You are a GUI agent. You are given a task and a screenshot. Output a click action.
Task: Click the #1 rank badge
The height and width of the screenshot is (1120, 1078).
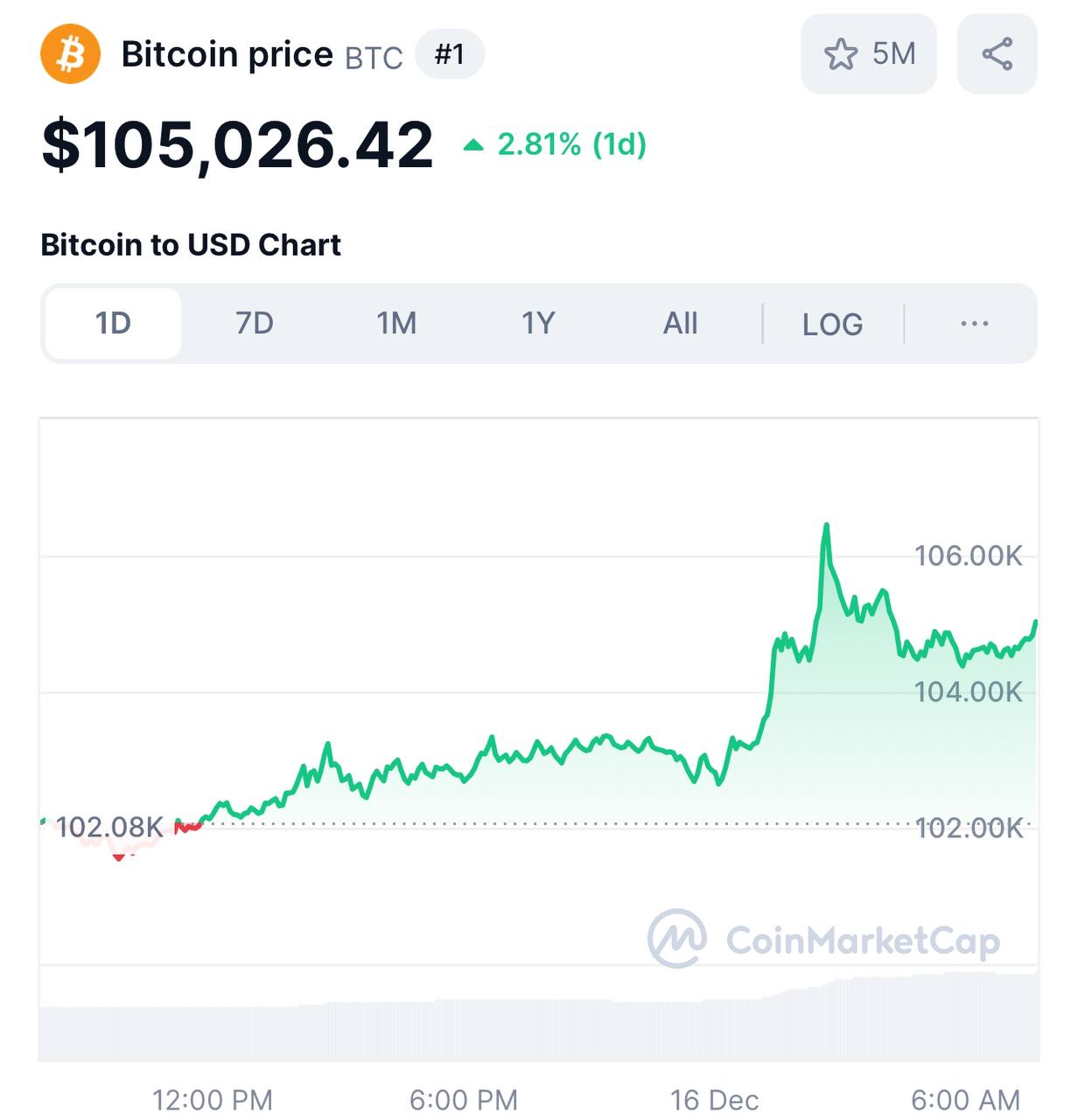(450, 54)
